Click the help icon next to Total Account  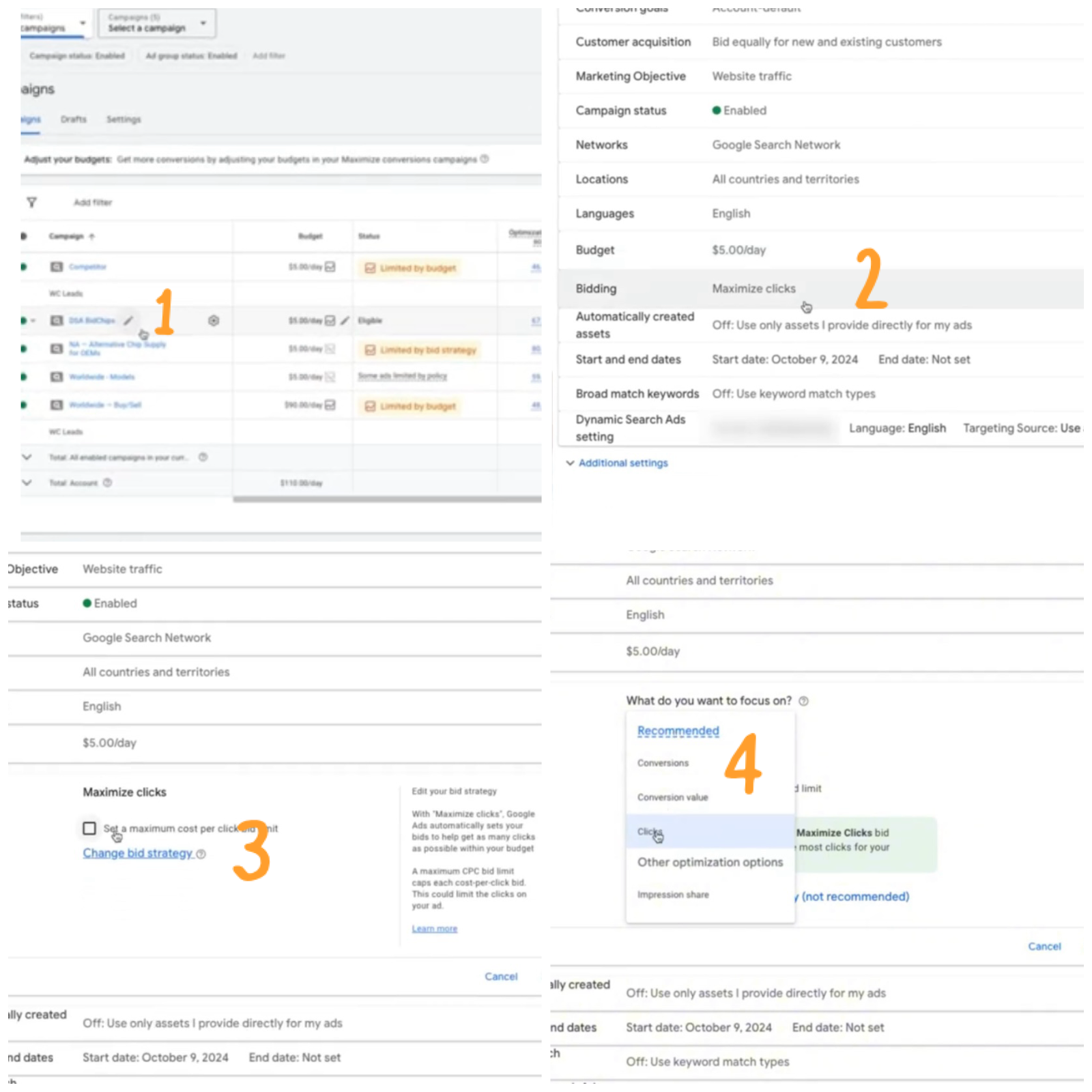(107, 483)
